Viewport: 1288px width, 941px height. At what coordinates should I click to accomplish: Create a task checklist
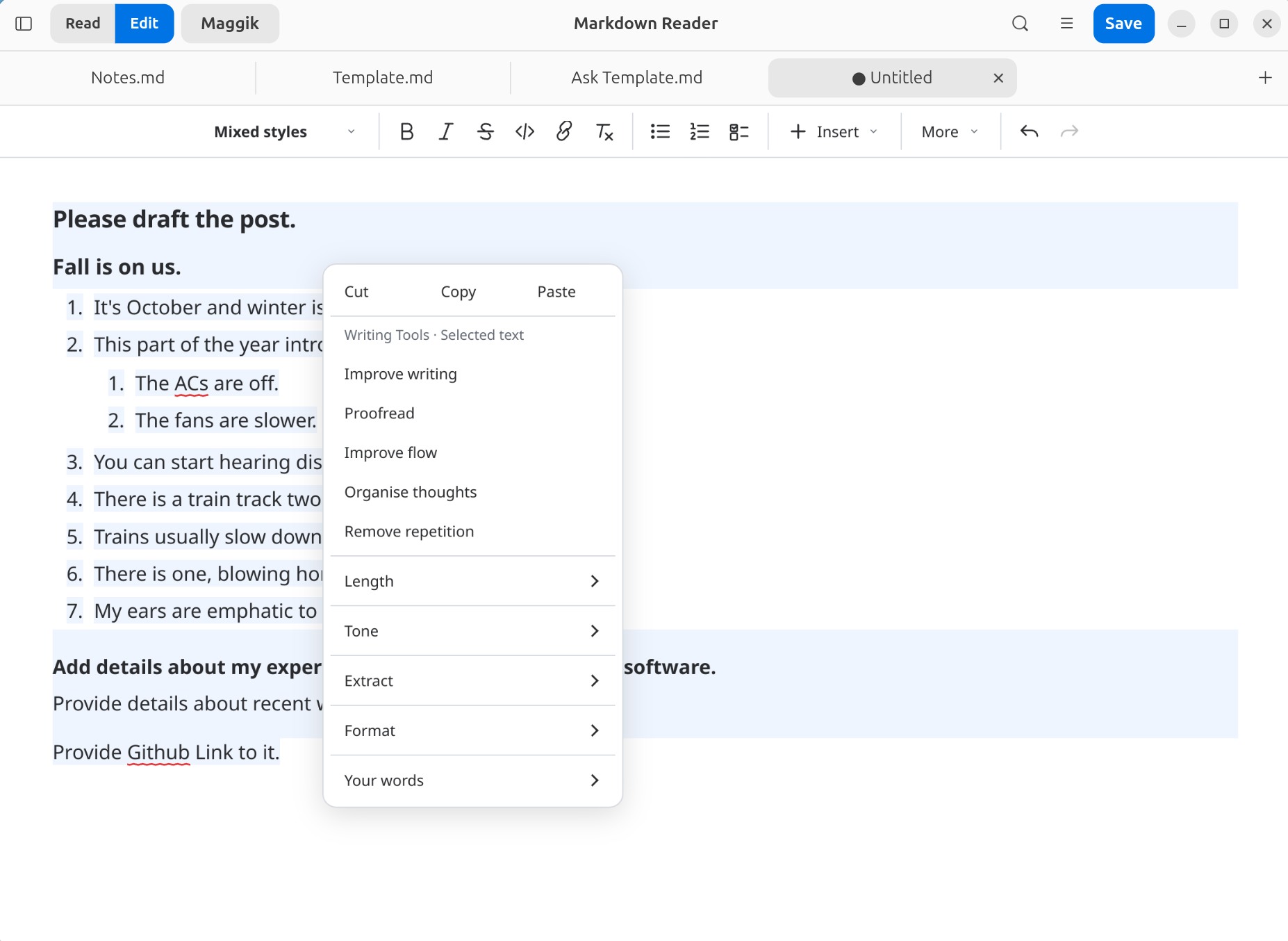click(x=739, y=131)
